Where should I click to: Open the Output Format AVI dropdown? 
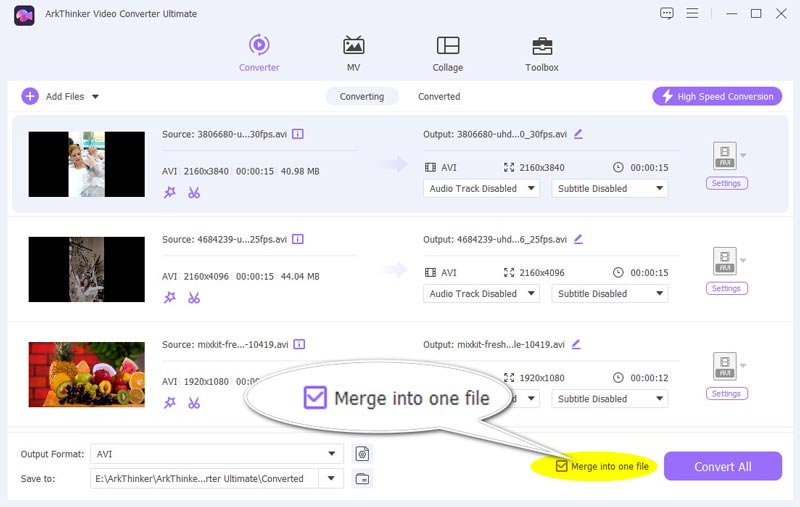click(217, 453)
